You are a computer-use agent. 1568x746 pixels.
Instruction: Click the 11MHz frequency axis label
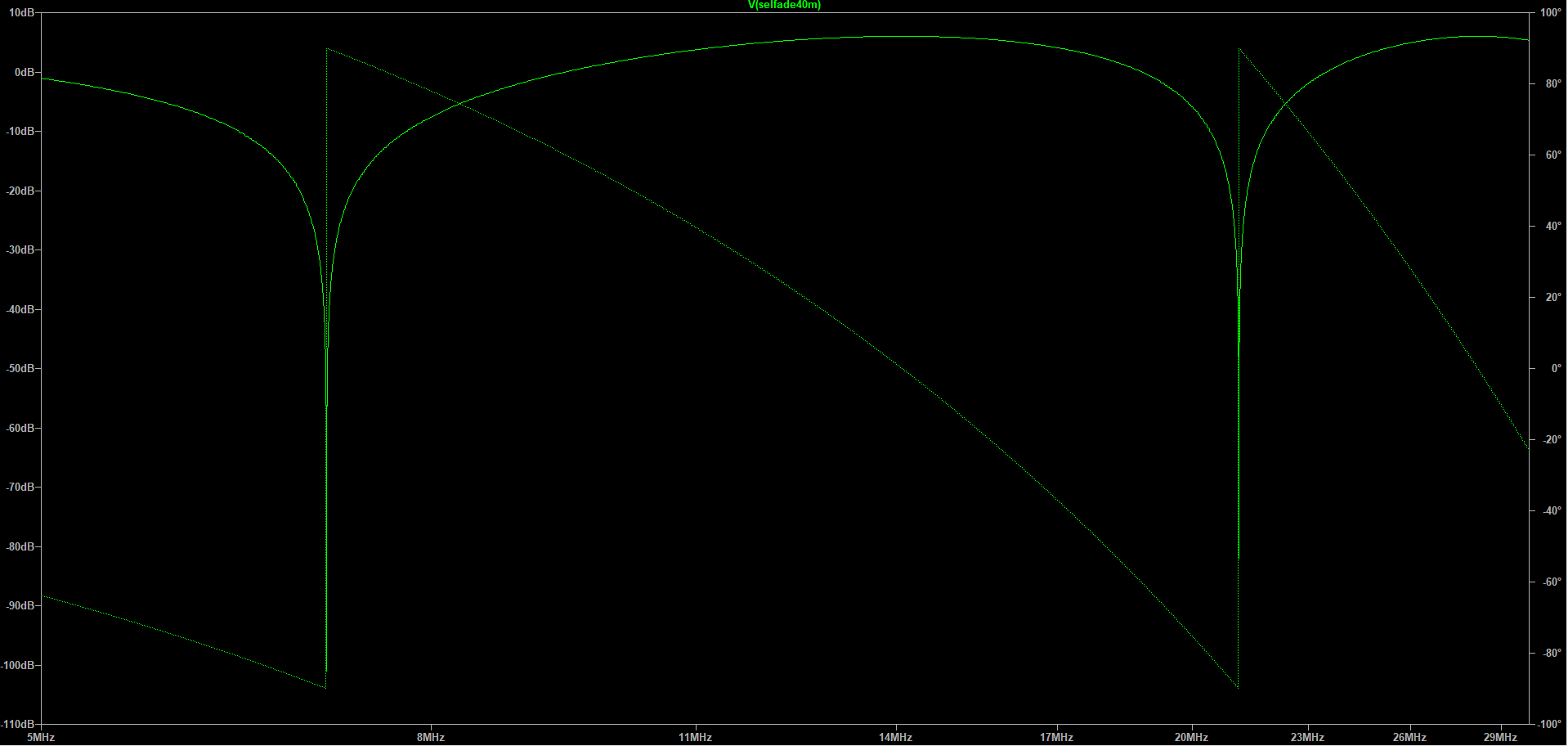tap(695, 738)
